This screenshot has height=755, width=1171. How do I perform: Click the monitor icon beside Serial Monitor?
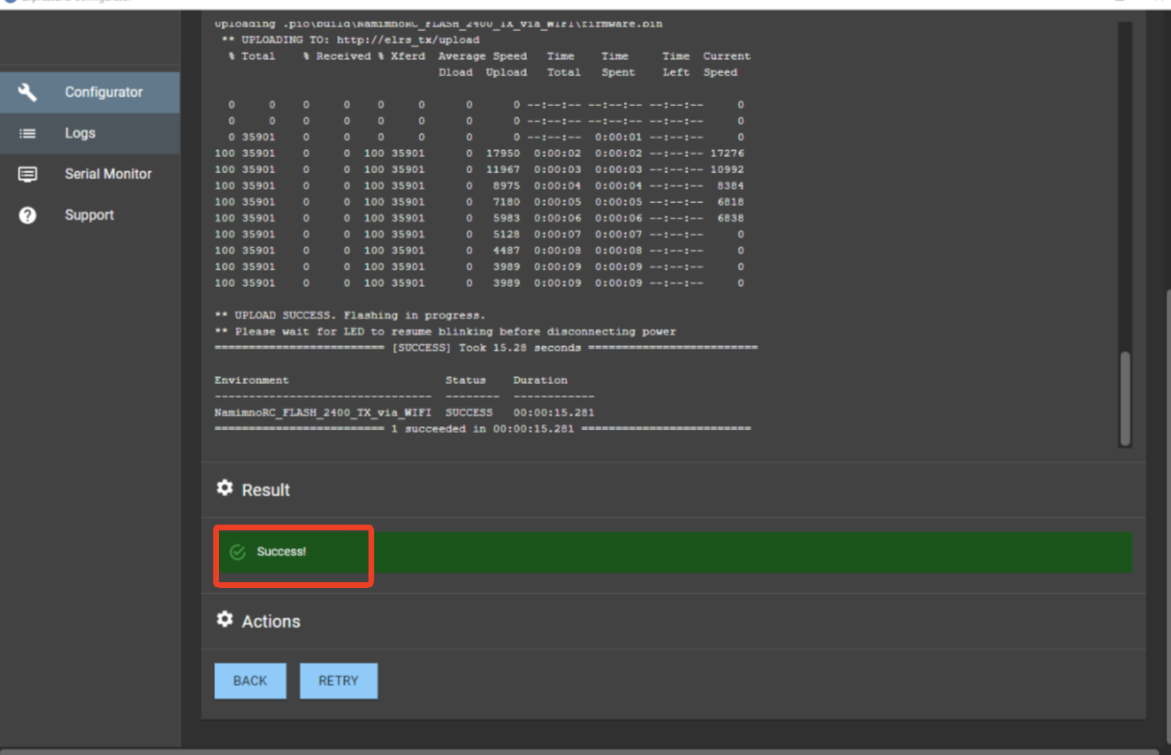[x=28, y=174]
